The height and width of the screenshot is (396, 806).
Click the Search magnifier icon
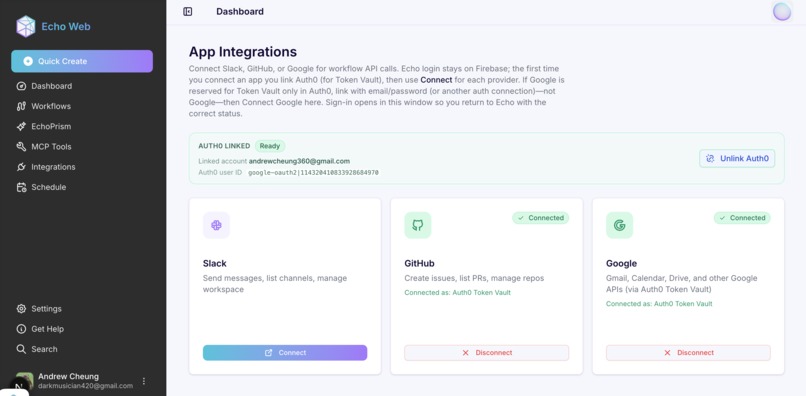click(x=21, y=349)
